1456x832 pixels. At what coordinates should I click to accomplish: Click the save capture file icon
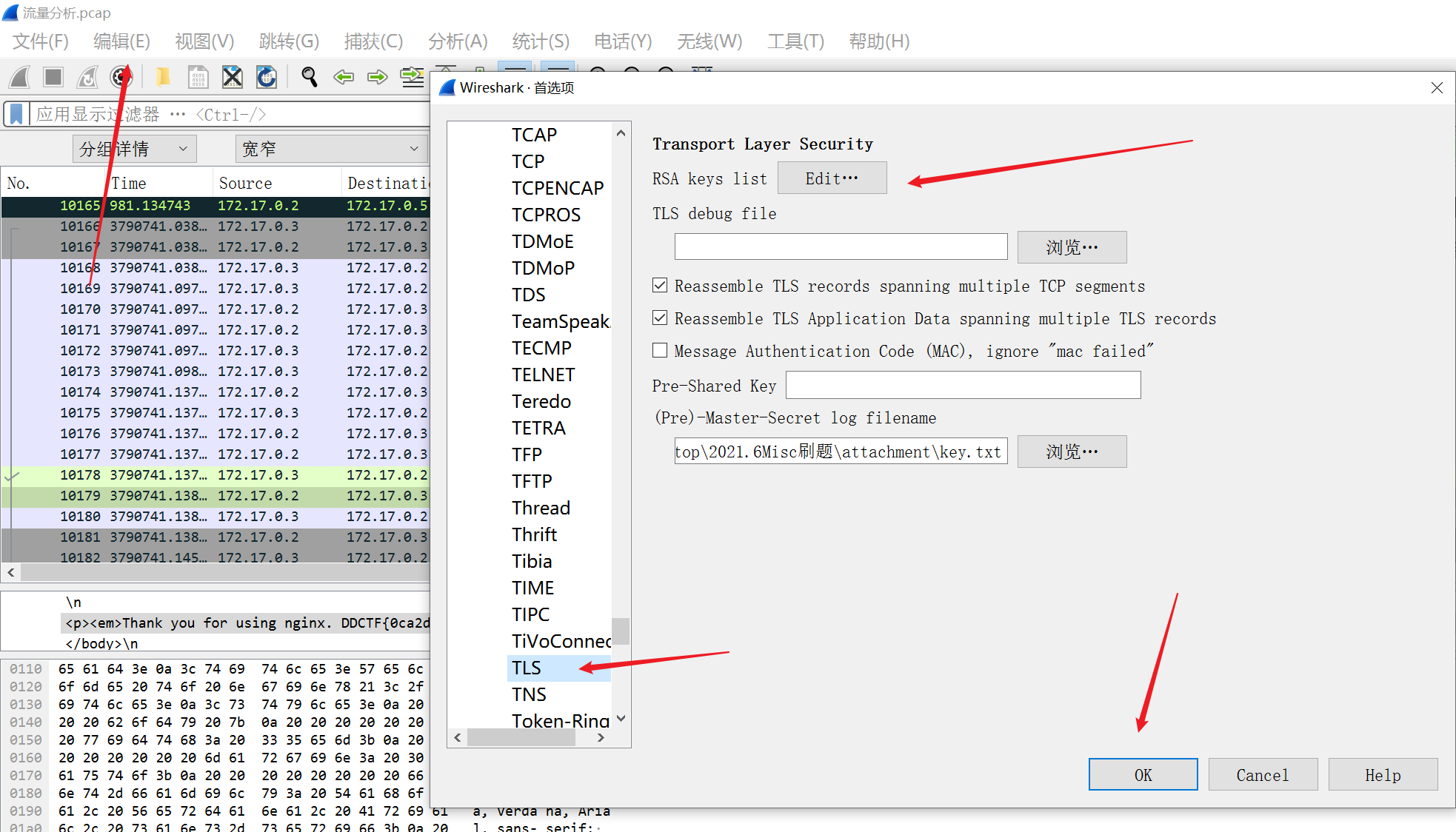198,77
